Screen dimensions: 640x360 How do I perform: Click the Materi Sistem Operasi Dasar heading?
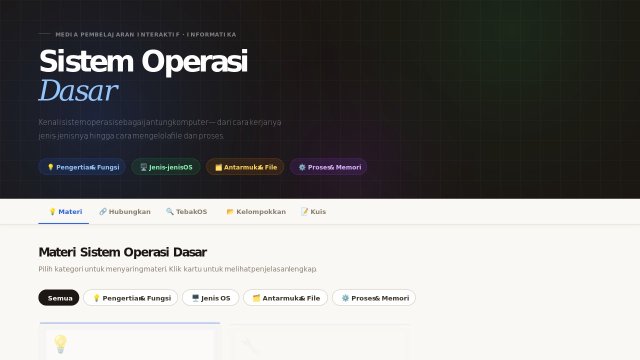point(122,252)
